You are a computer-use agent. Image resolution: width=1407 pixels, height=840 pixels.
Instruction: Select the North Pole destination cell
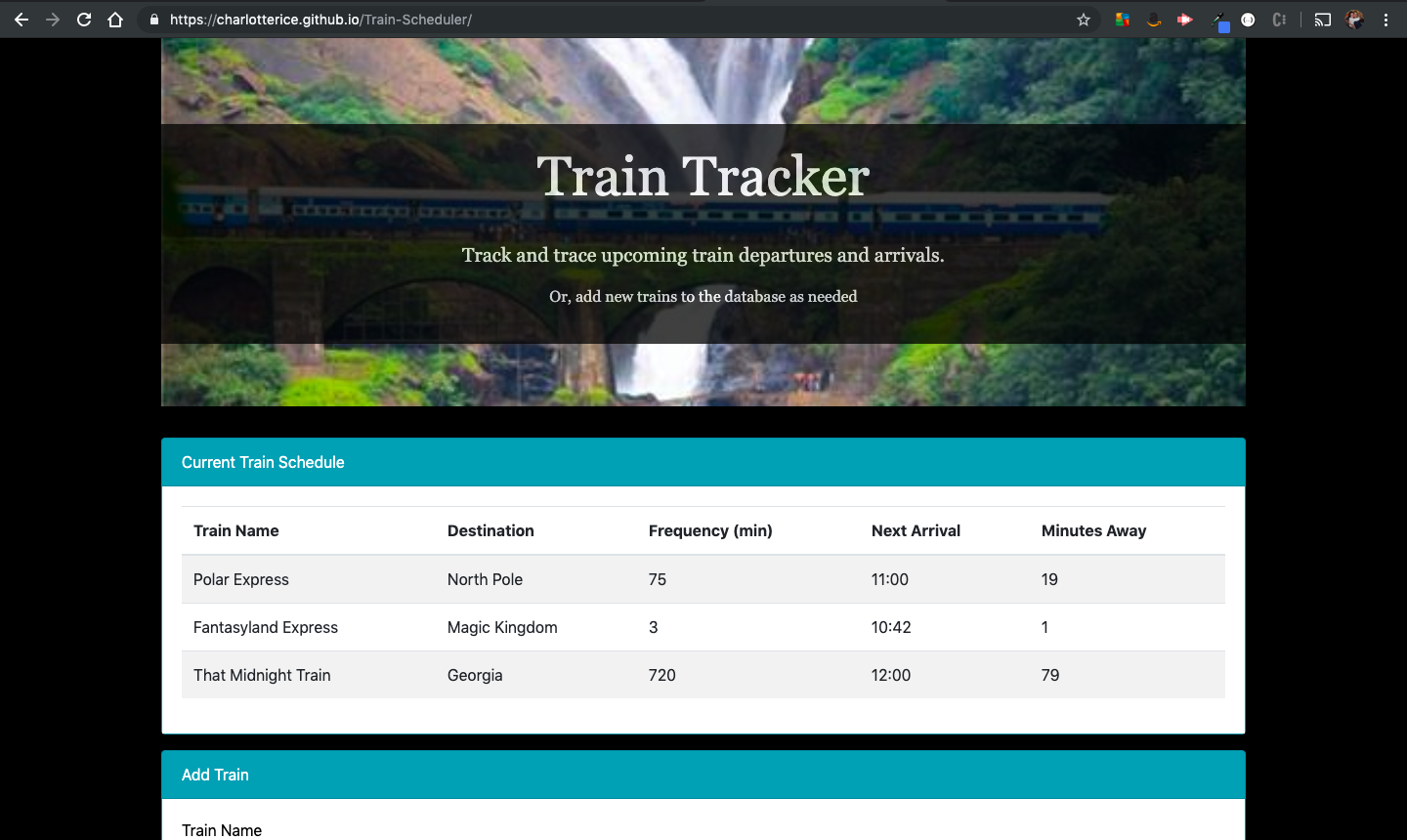pyautogui.click(x=485, y=579)
